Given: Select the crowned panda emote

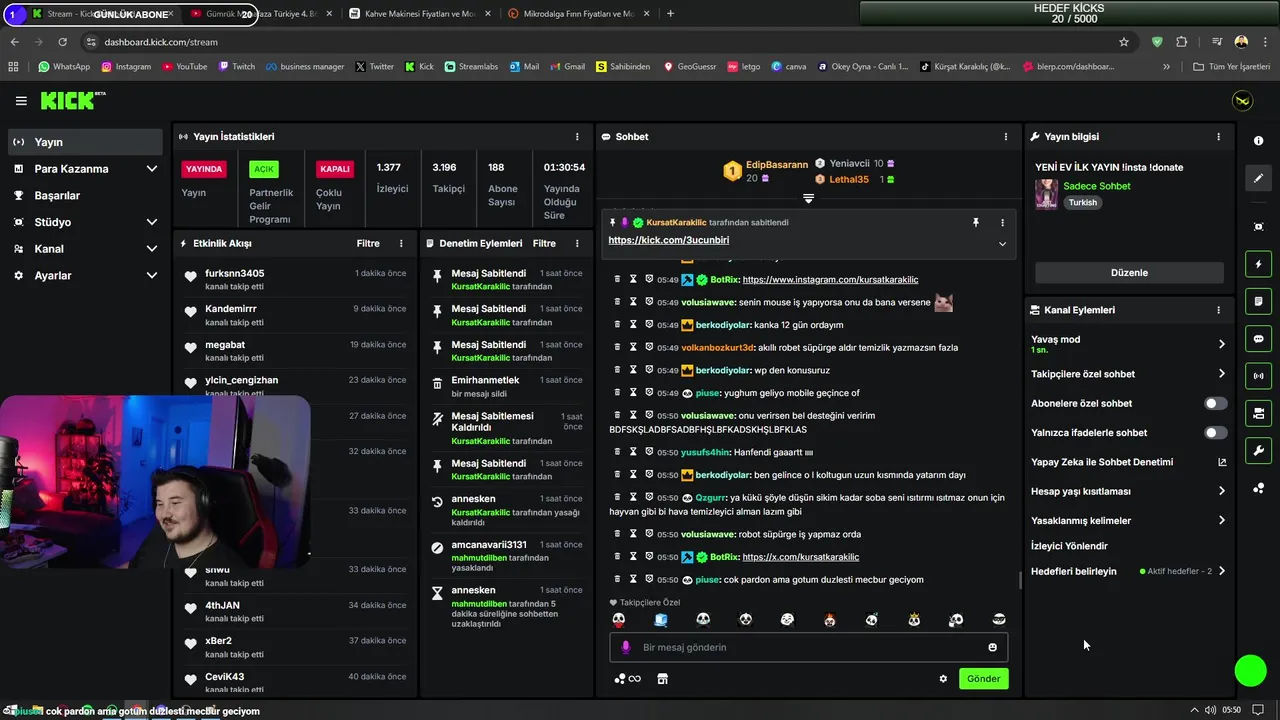Looking at the screenshot, I should pos(914,620).
